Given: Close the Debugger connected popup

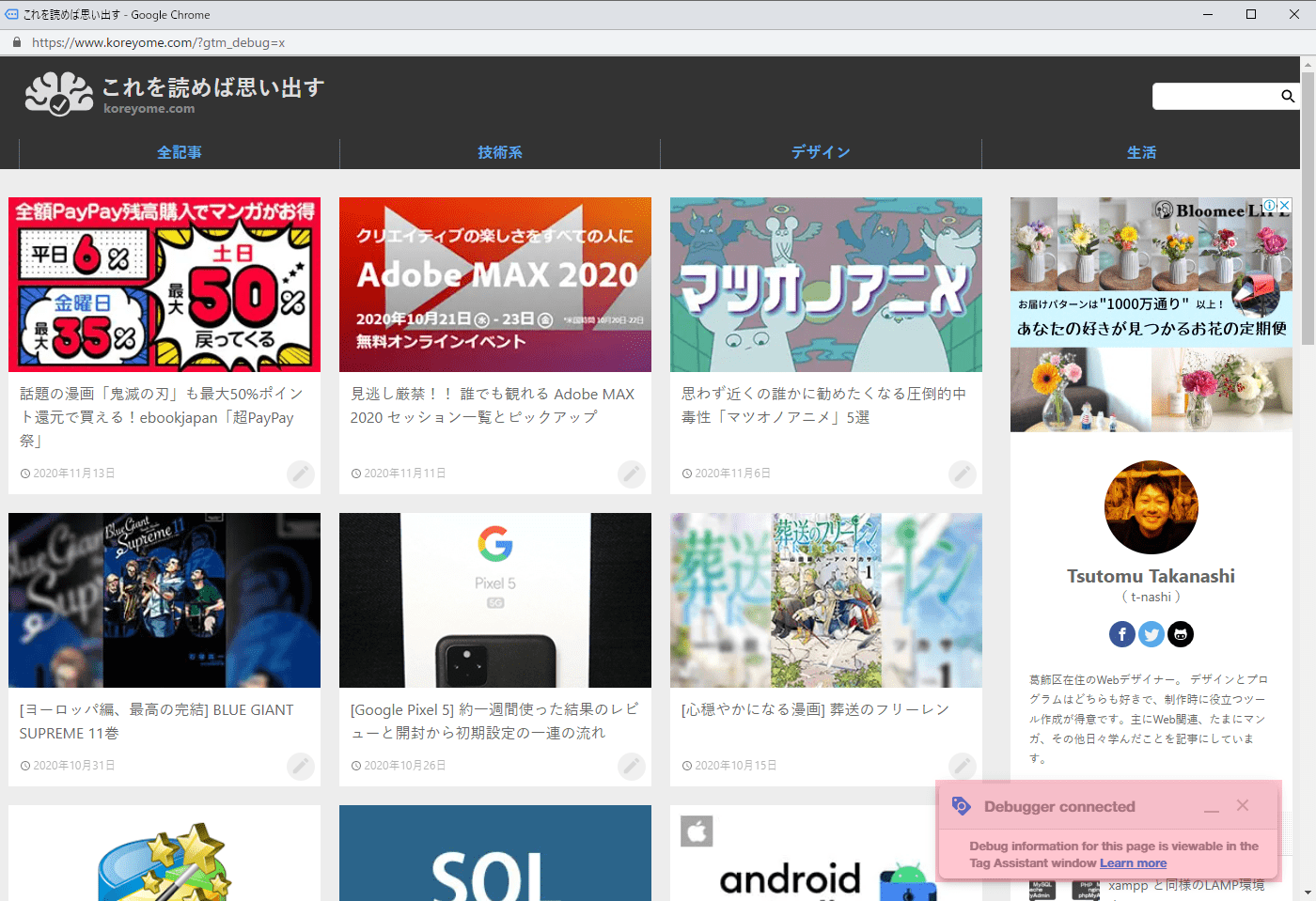Looking at the screenshot, I should pyautogui.click(x=1243, y=805).
